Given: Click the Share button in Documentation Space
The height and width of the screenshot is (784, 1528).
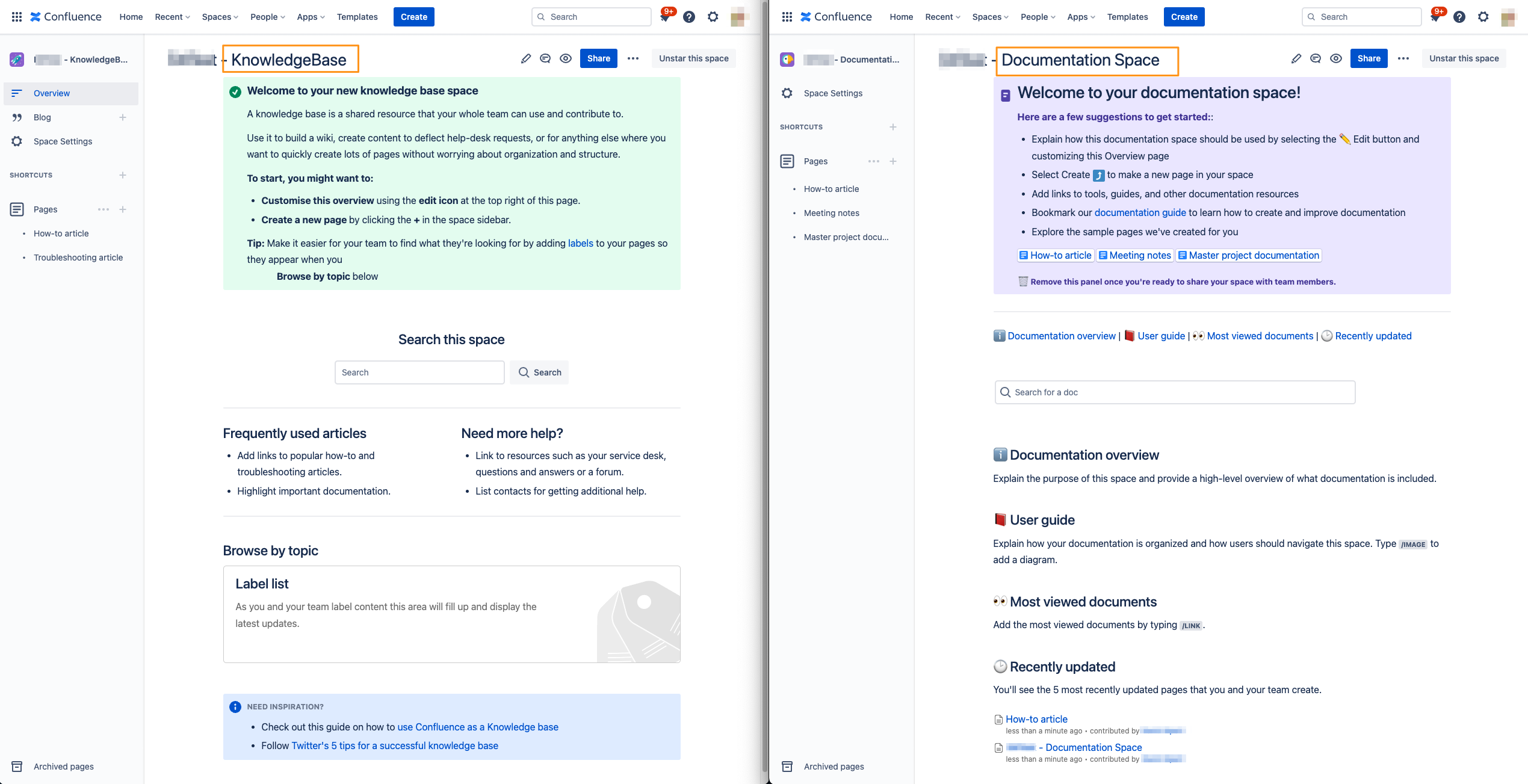Looking at the screenshot, I should pyautogui.click(x=1369, y=58).
